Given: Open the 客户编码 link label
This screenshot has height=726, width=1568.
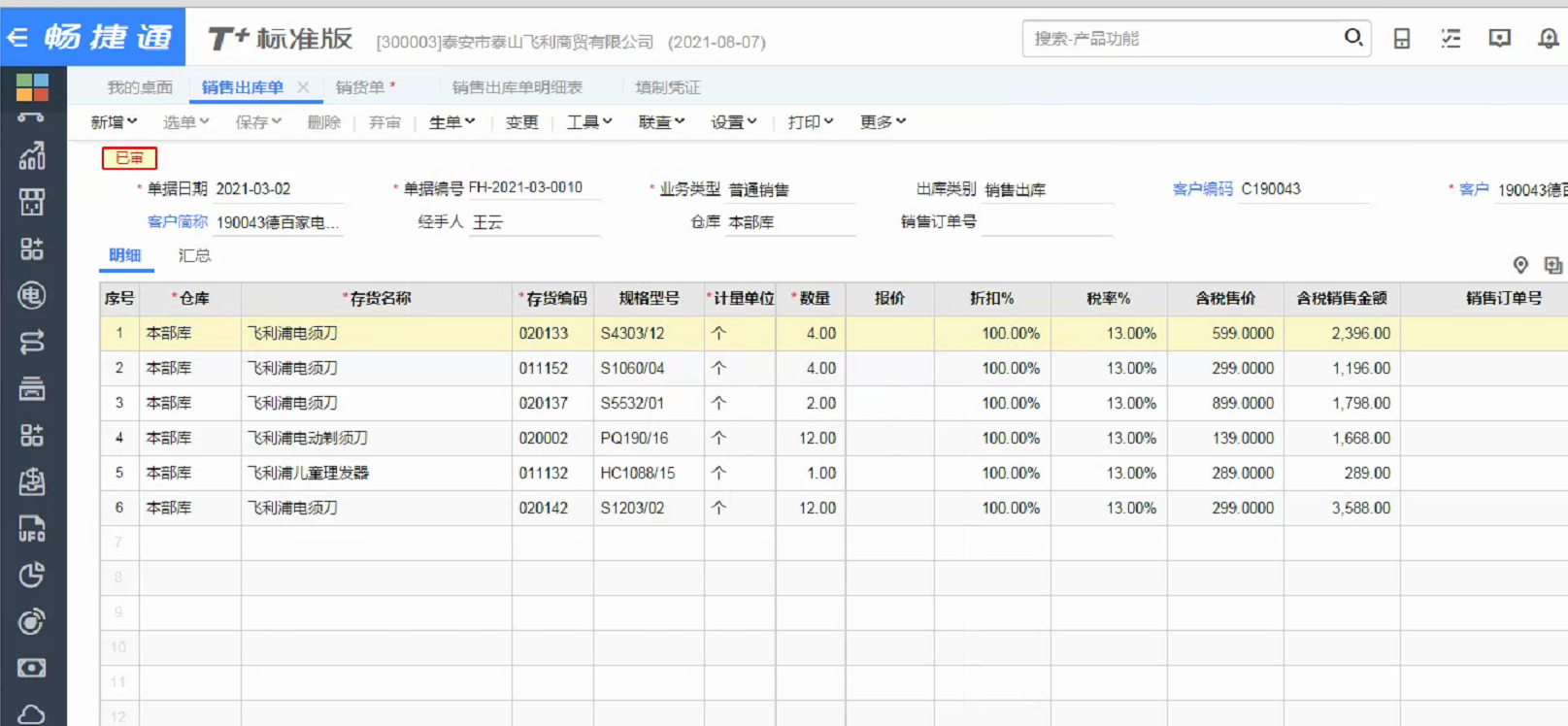Looking at the screenshot, I should (x=1202, y=189).
